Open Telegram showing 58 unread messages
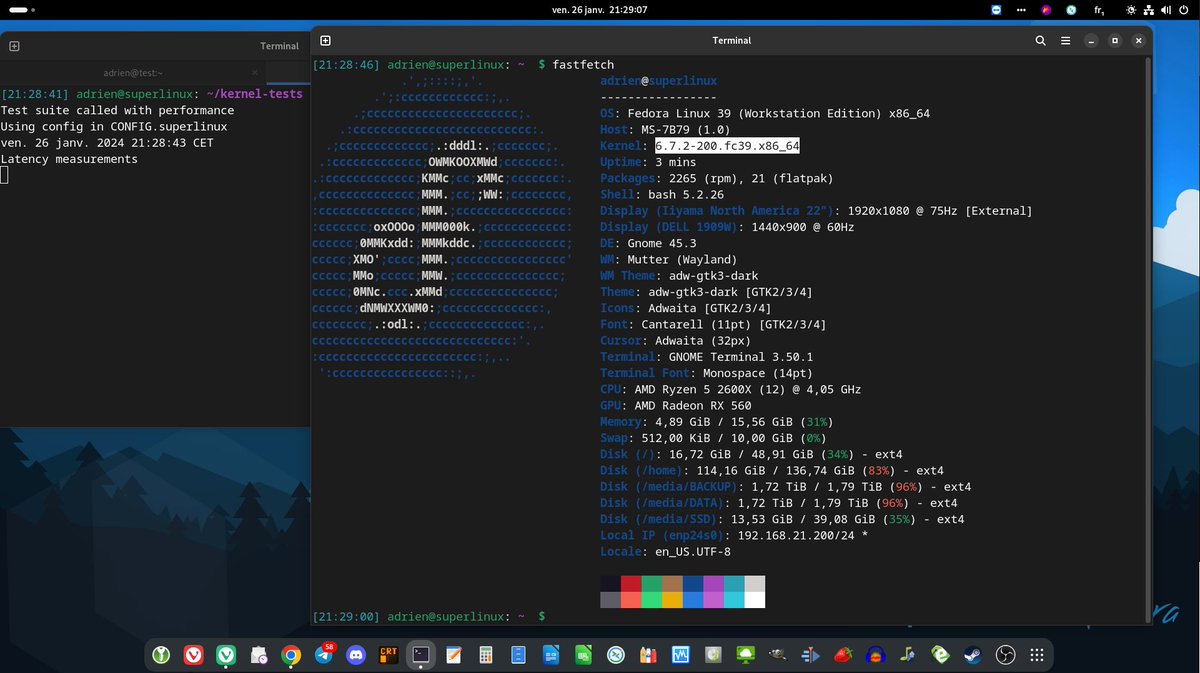The height and width of the screenshot is (673, 1200). tap(322, 655)
